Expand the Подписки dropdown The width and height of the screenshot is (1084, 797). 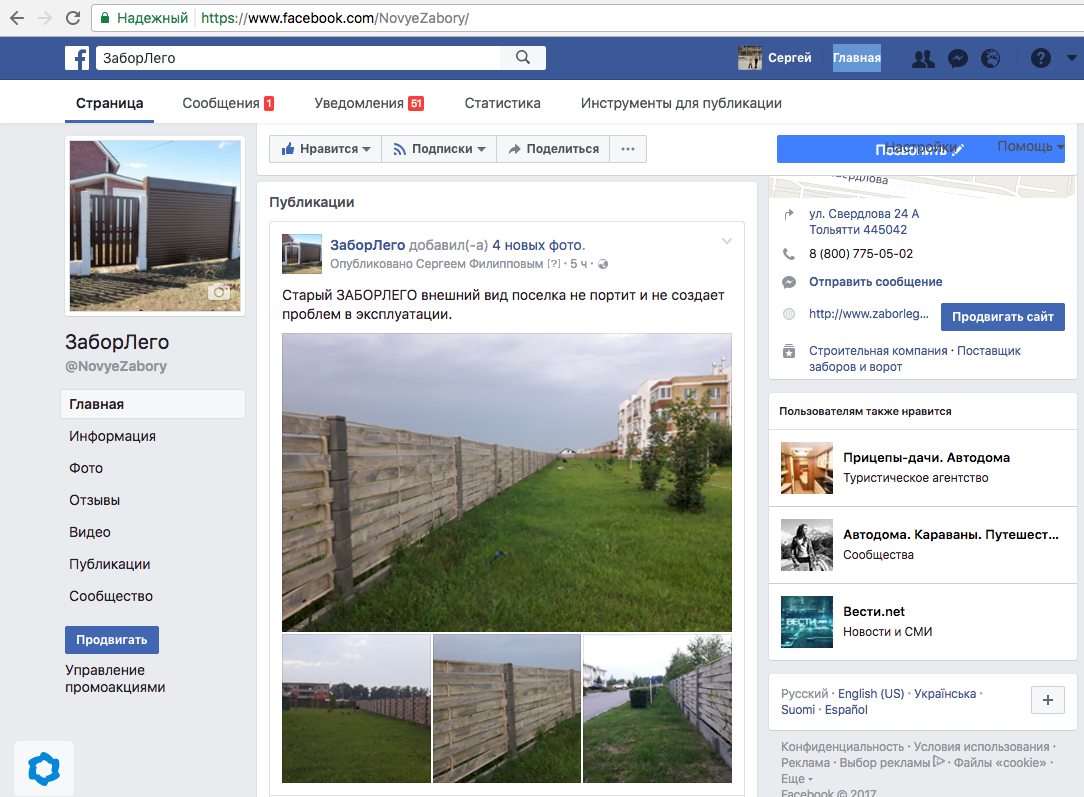[x=438, y=149]
